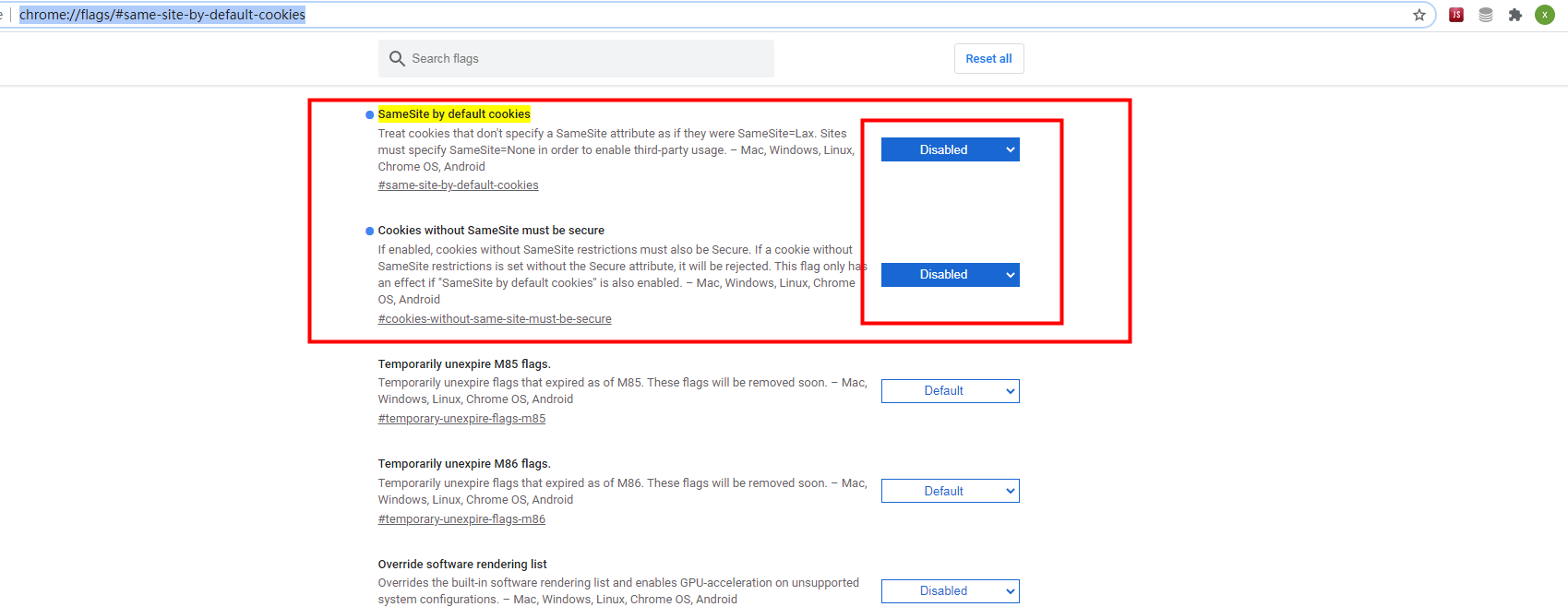The image size is (1568, 607).
Task: Click the search magnifier icon
Action: [397, 58]
